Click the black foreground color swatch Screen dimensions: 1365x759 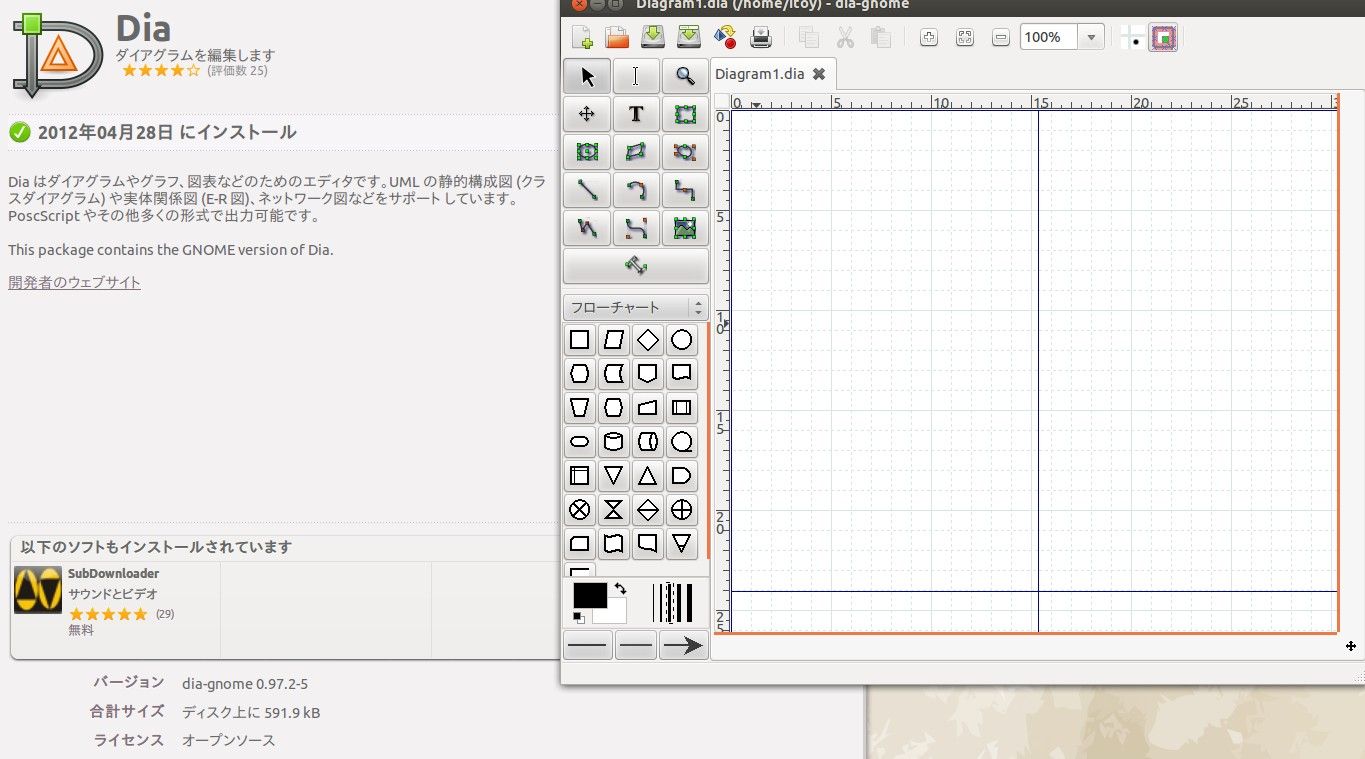click(x=588, y=595)
